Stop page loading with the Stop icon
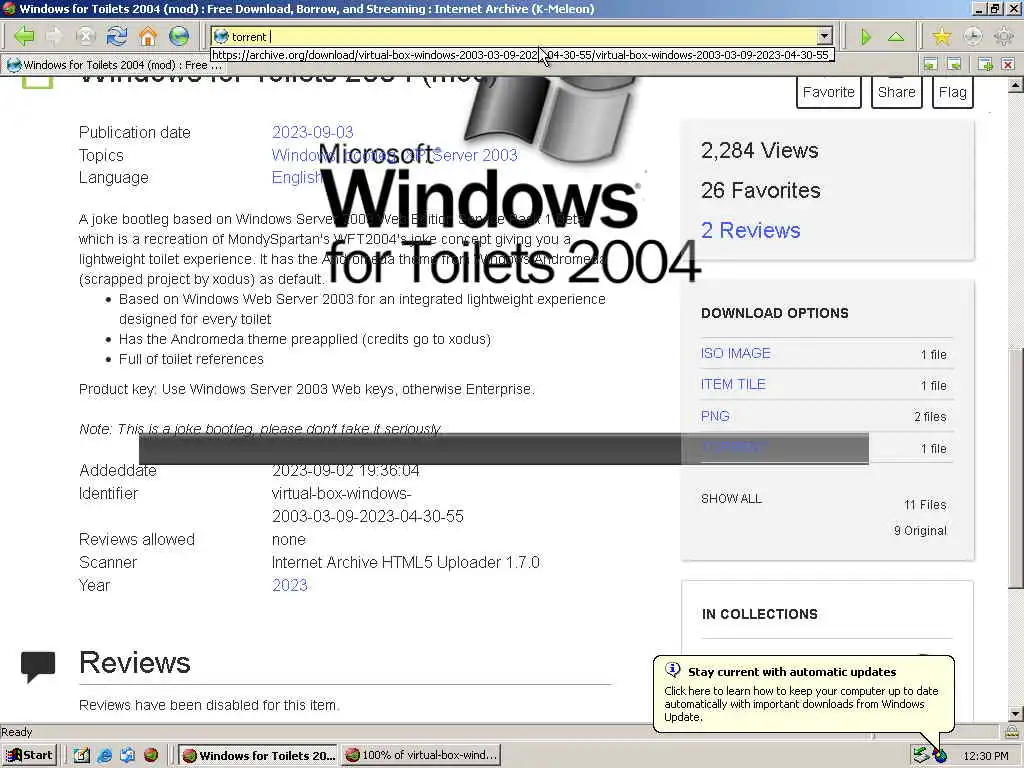 click(x=85, y=36)
